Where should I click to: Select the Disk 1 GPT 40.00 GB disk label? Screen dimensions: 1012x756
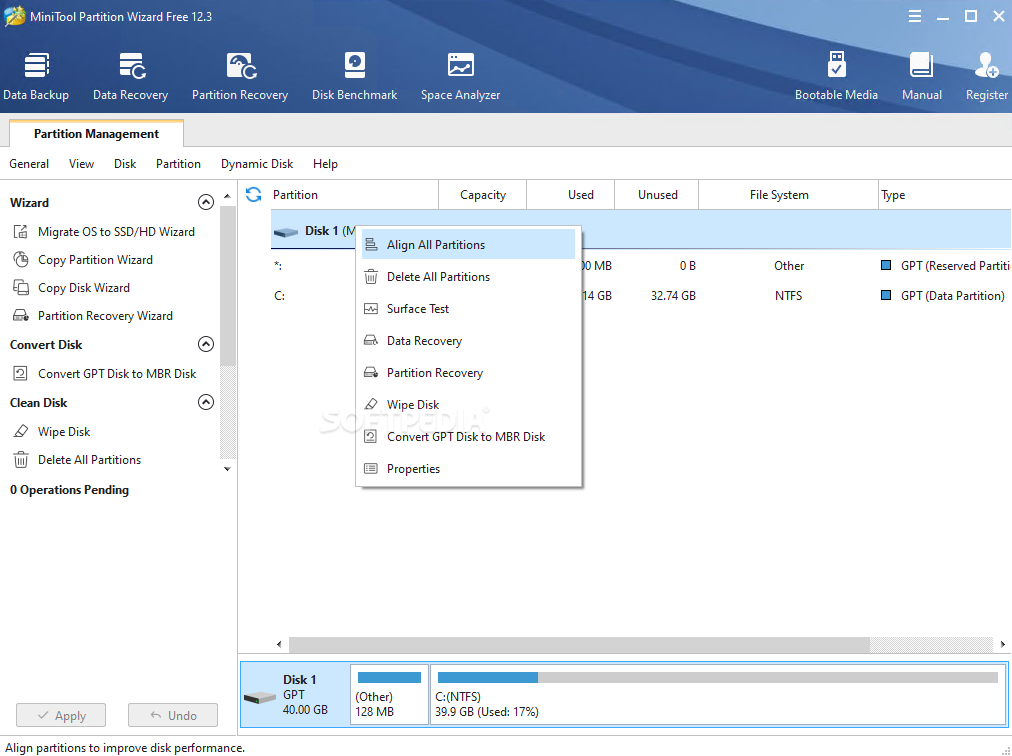pyautogui.click(x=295, y=695)
